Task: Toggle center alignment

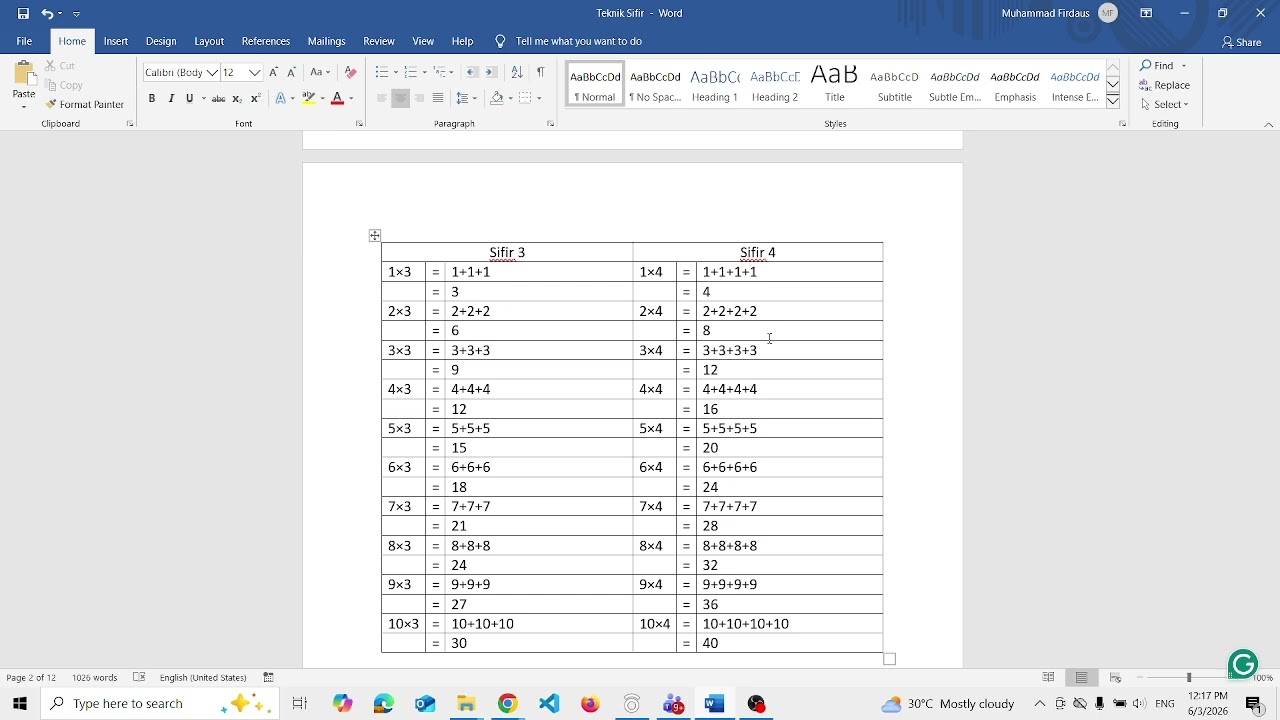Action: click(x=400, y=98)
